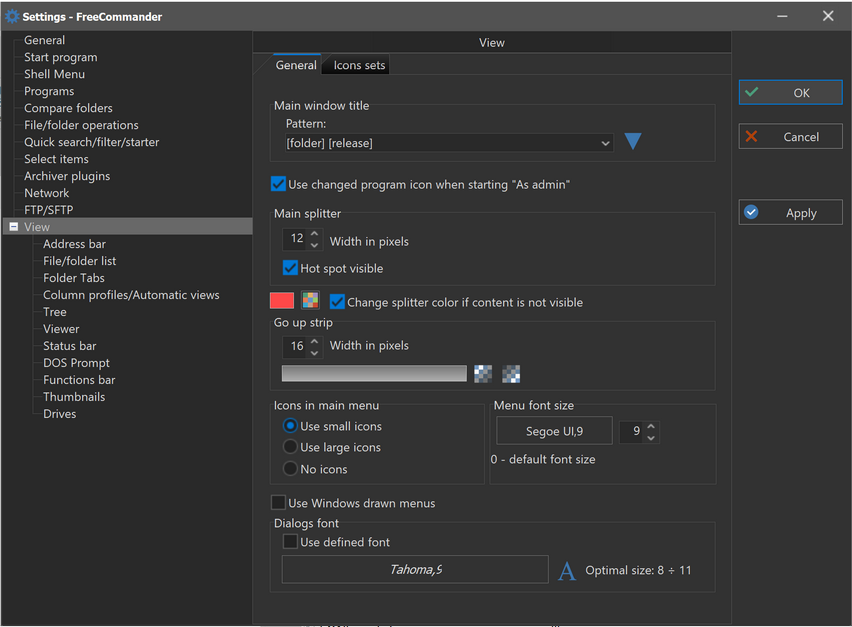Toggle 'Use changed program icon' checkbox
The width and height of the screenshot is (852, 627).
click(x=278, y=184)
